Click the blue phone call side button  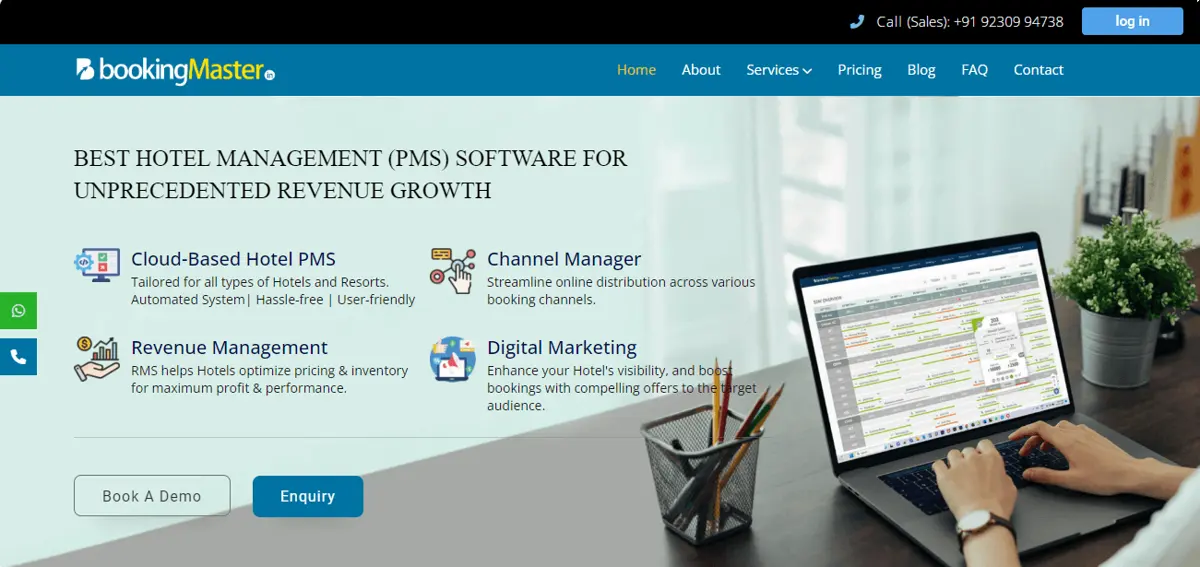(x=18, y=357)
